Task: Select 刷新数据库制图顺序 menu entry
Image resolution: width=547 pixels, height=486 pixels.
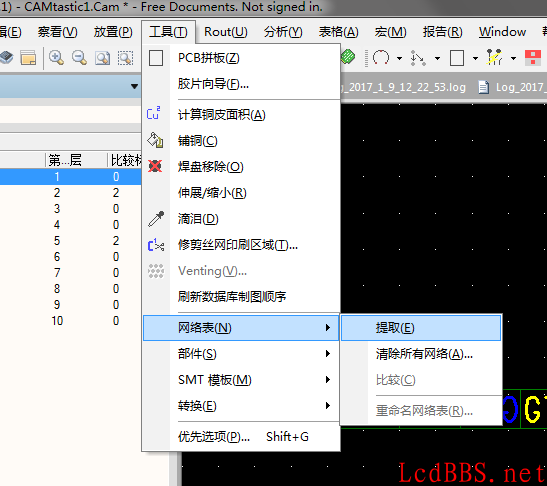Action: pyautogui.click(x=241, y=297)
